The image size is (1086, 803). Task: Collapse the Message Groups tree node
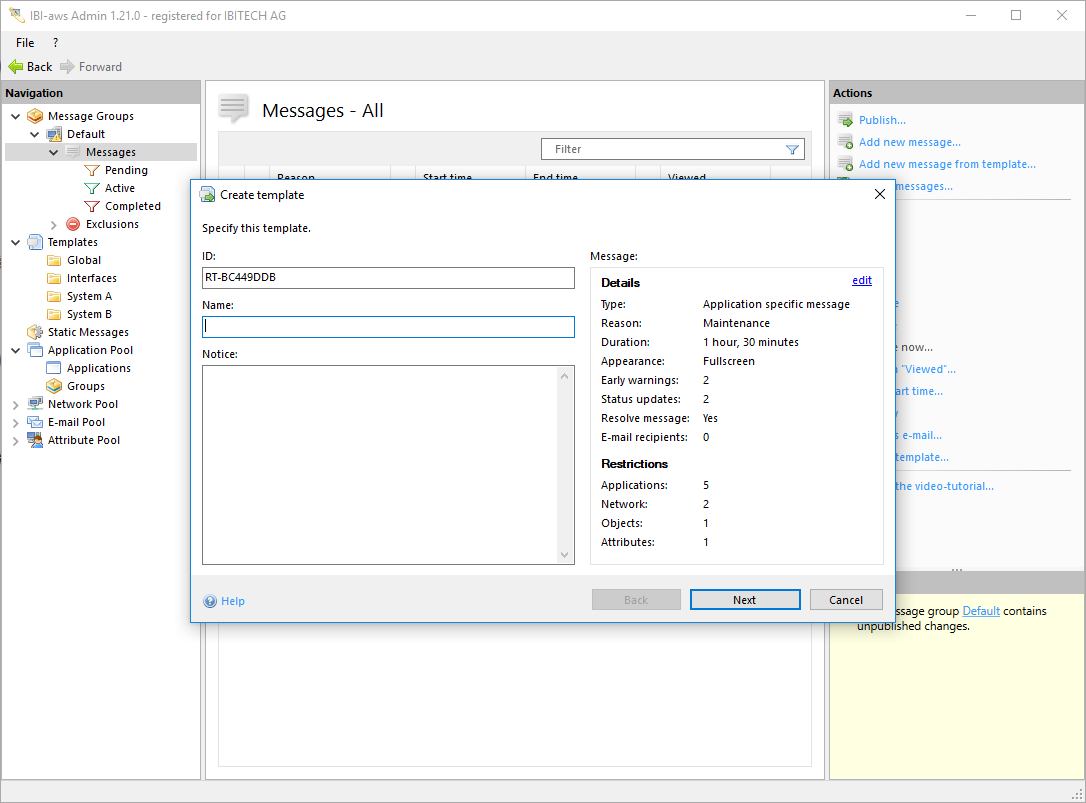(16, 116)
